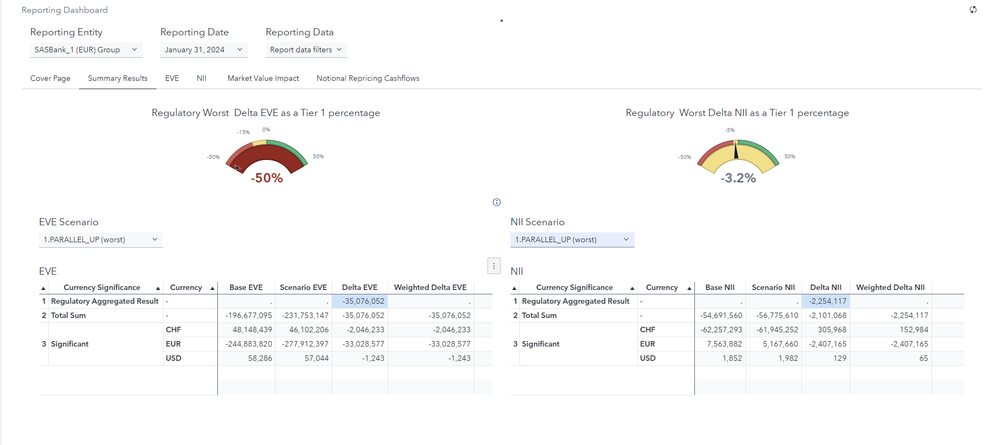Click the Delta NII column header
999x445 pixels.
[826, 288]
